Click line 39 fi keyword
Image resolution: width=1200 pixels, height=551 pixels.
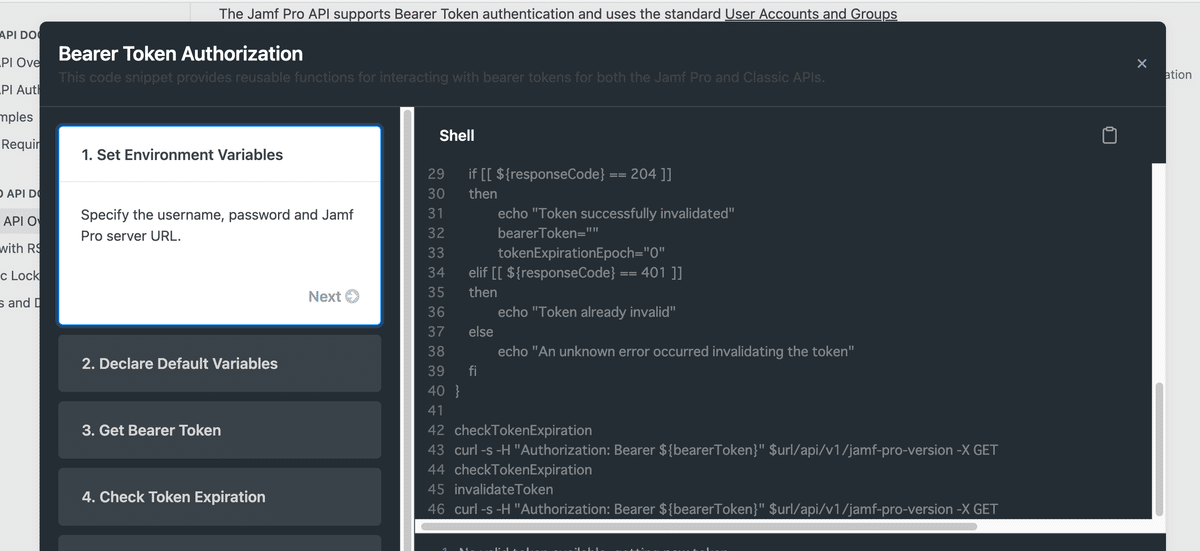pos(472,371)
